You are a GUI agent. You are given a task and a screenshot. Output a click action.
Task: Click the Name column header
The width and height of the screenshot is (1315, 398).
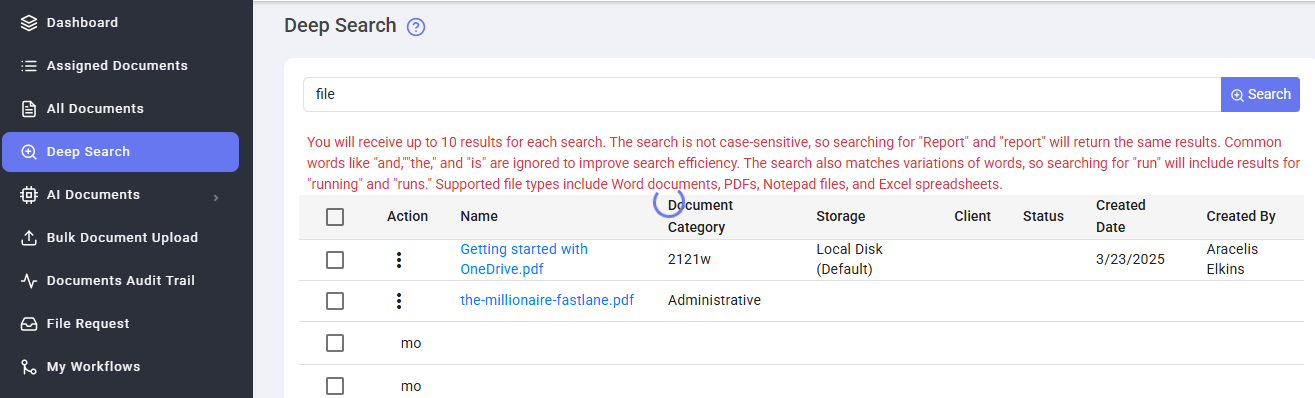pos(479,216)
